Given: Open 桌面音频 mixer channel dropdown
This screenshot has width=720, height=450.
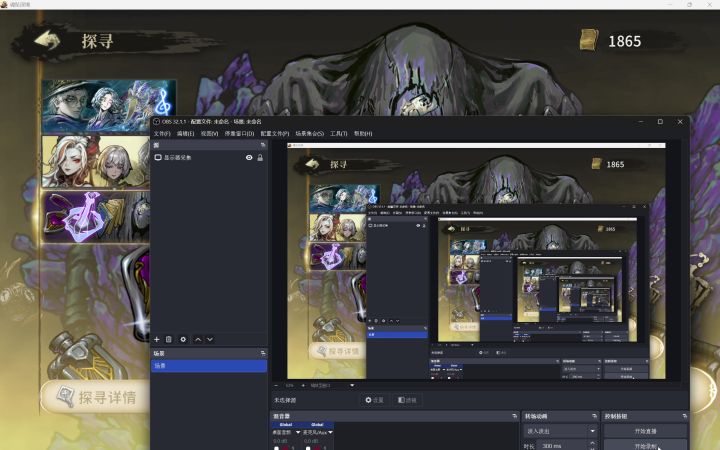Looking at the screenshot, I should coord(298,433).
